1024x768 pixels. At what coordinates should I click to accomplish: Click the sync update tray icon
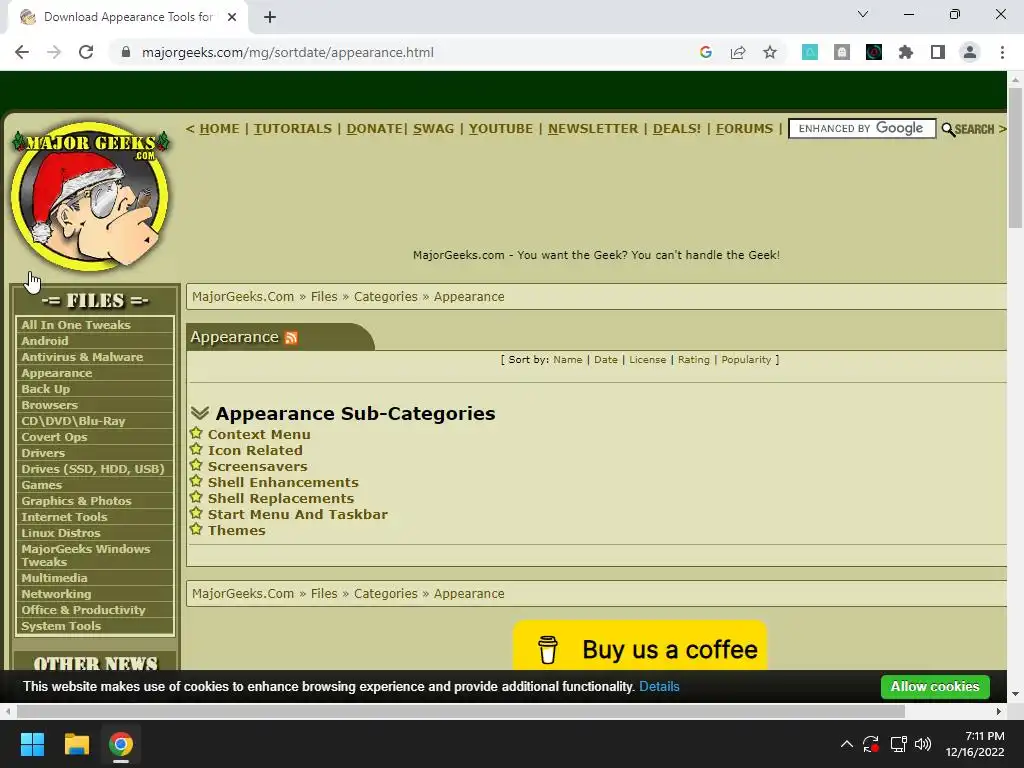coord(871,744)
